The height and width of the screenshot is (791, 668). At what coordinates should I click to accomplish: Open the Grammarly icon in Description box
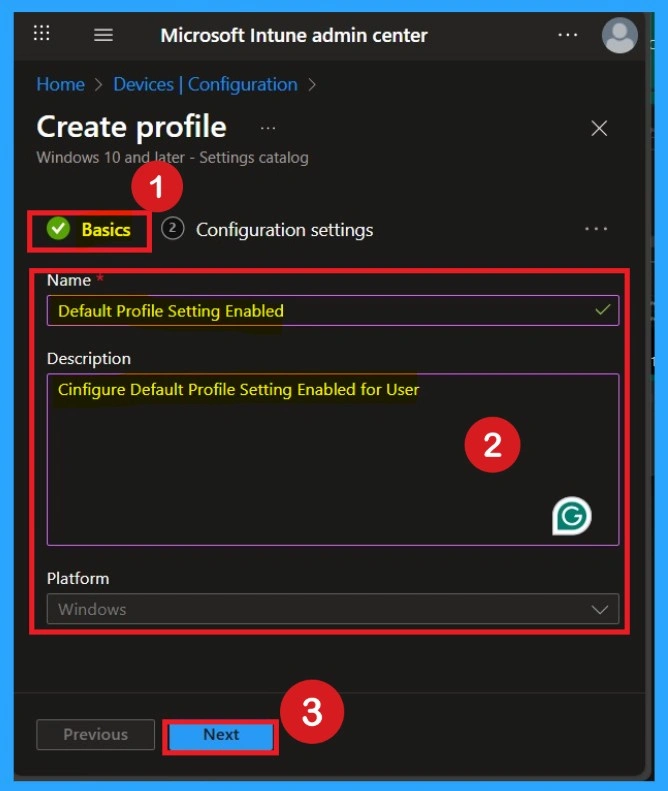[572, 516]
